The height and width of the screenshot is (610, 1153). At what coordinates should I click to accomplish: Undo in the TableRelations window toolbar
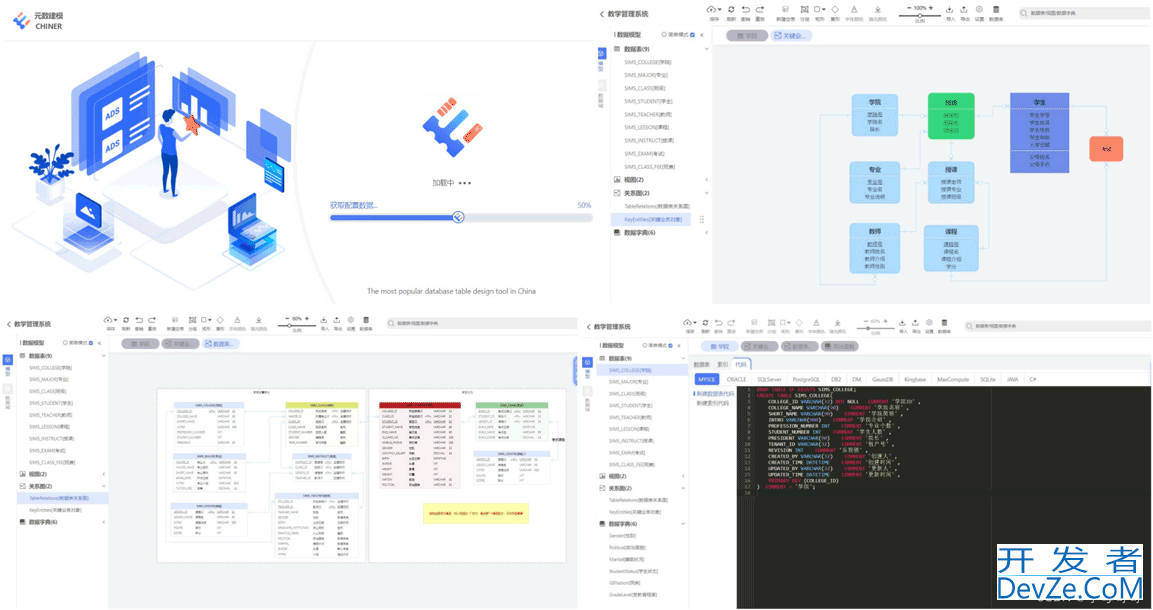tap(139, 320)
